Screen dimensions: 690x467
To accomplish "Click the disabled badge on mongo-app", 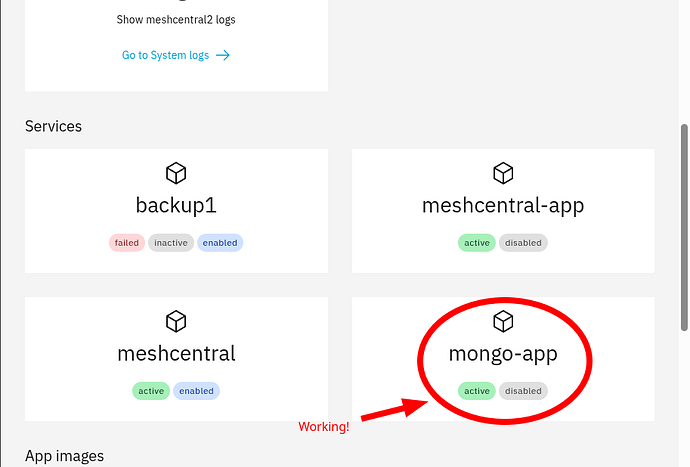I will tap(523, 391).
